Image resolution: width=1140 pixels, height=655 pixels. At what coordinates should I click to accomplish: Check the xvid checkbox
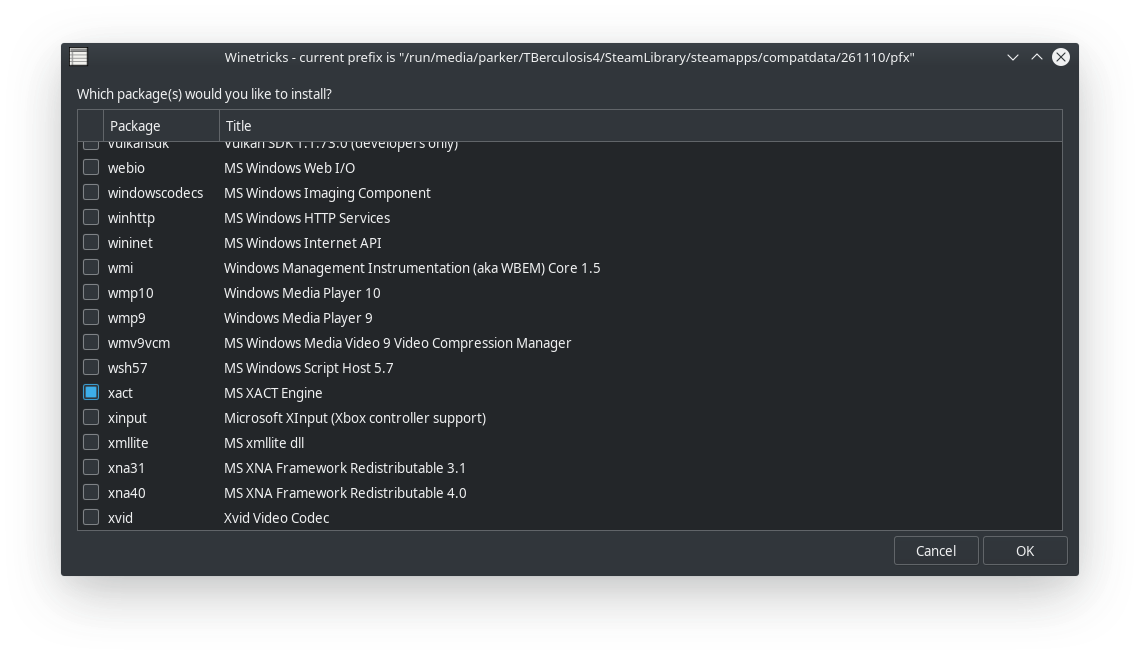[91, 518]
